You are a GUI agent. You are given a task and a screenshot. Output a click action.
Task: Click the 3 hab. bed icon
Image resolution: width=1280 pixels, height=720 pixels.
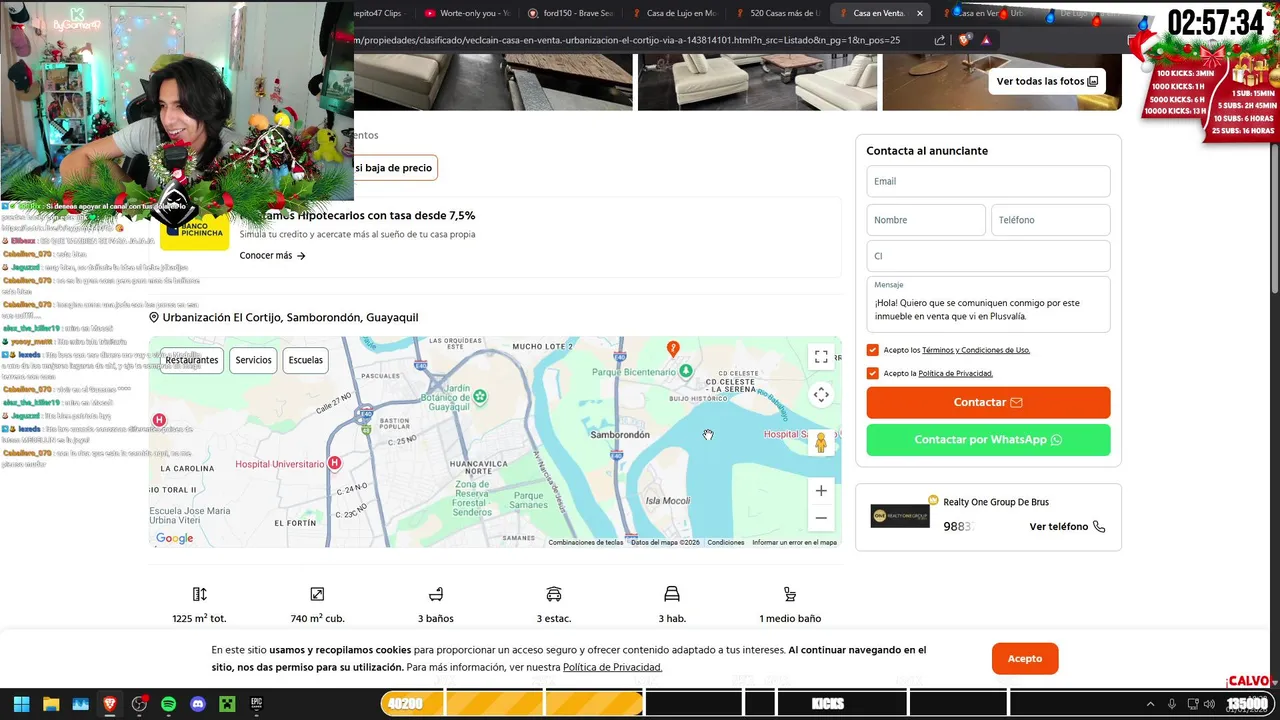[672, 594]
